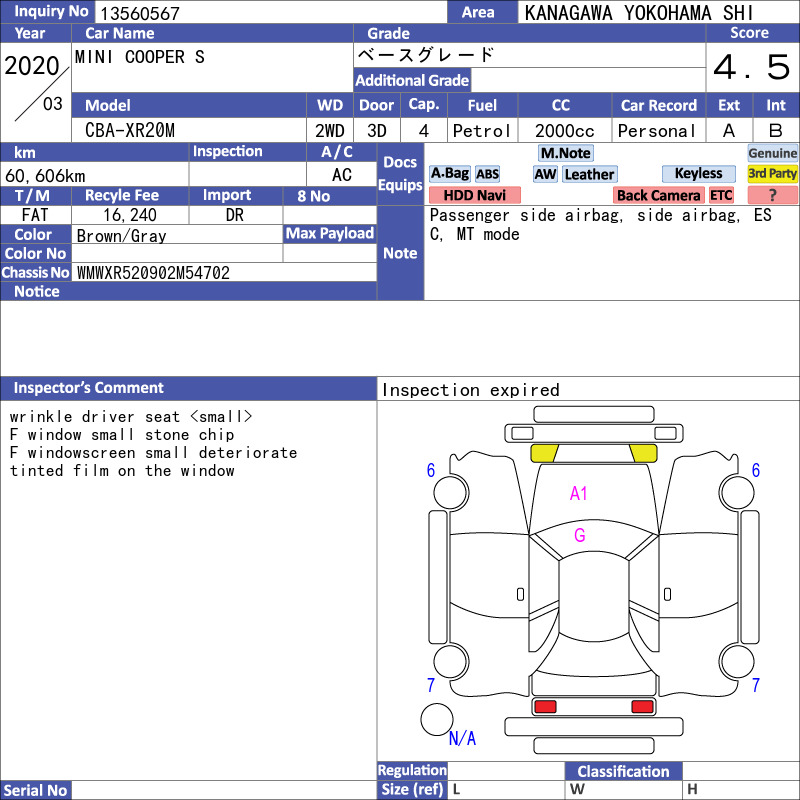The height and width of the screenshot is (800, 800).
Task: Click the M.Note docs badge
Action: 565,153
